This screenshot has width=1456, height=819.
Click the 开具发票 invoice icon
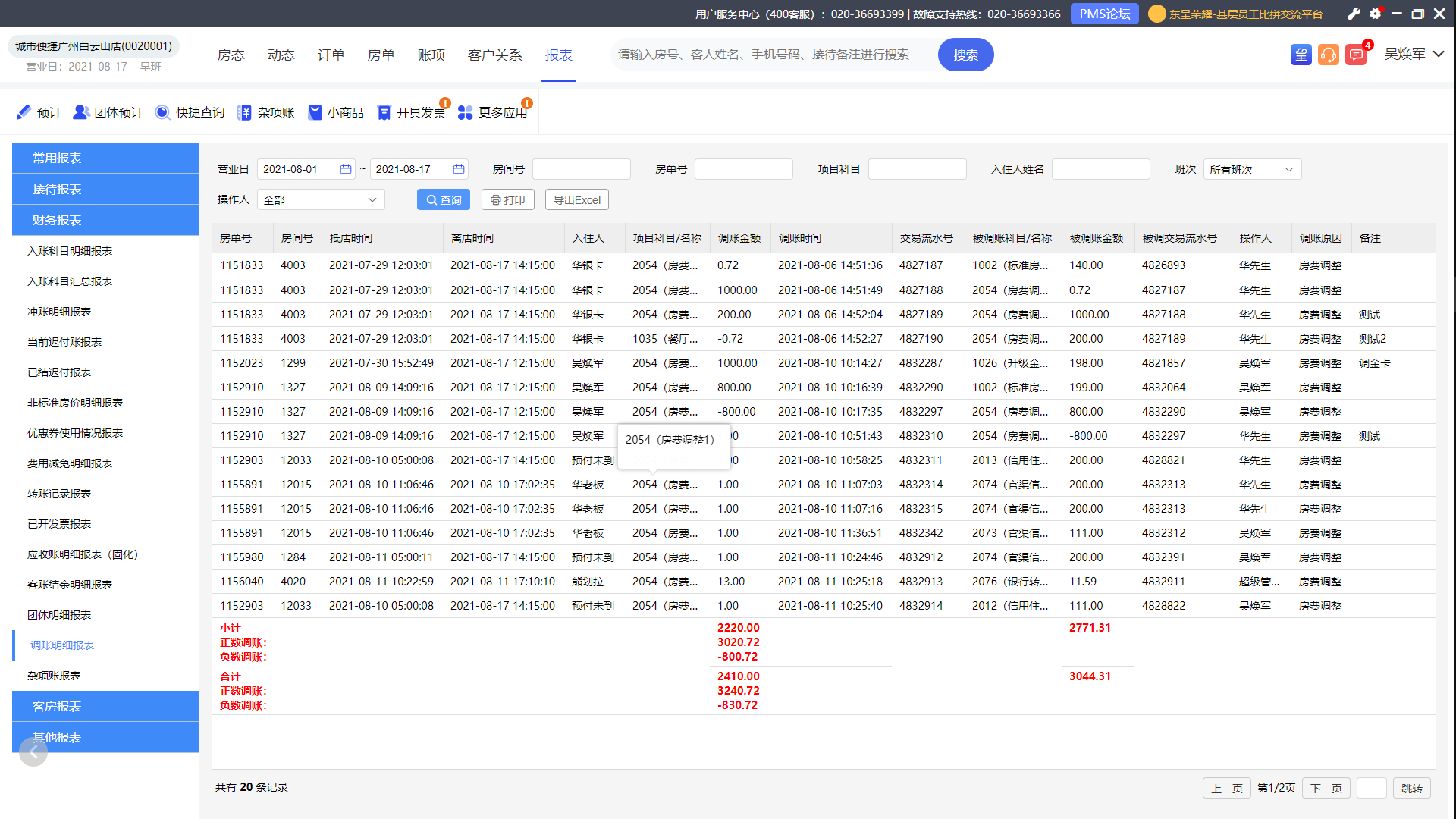click(384, 112)
